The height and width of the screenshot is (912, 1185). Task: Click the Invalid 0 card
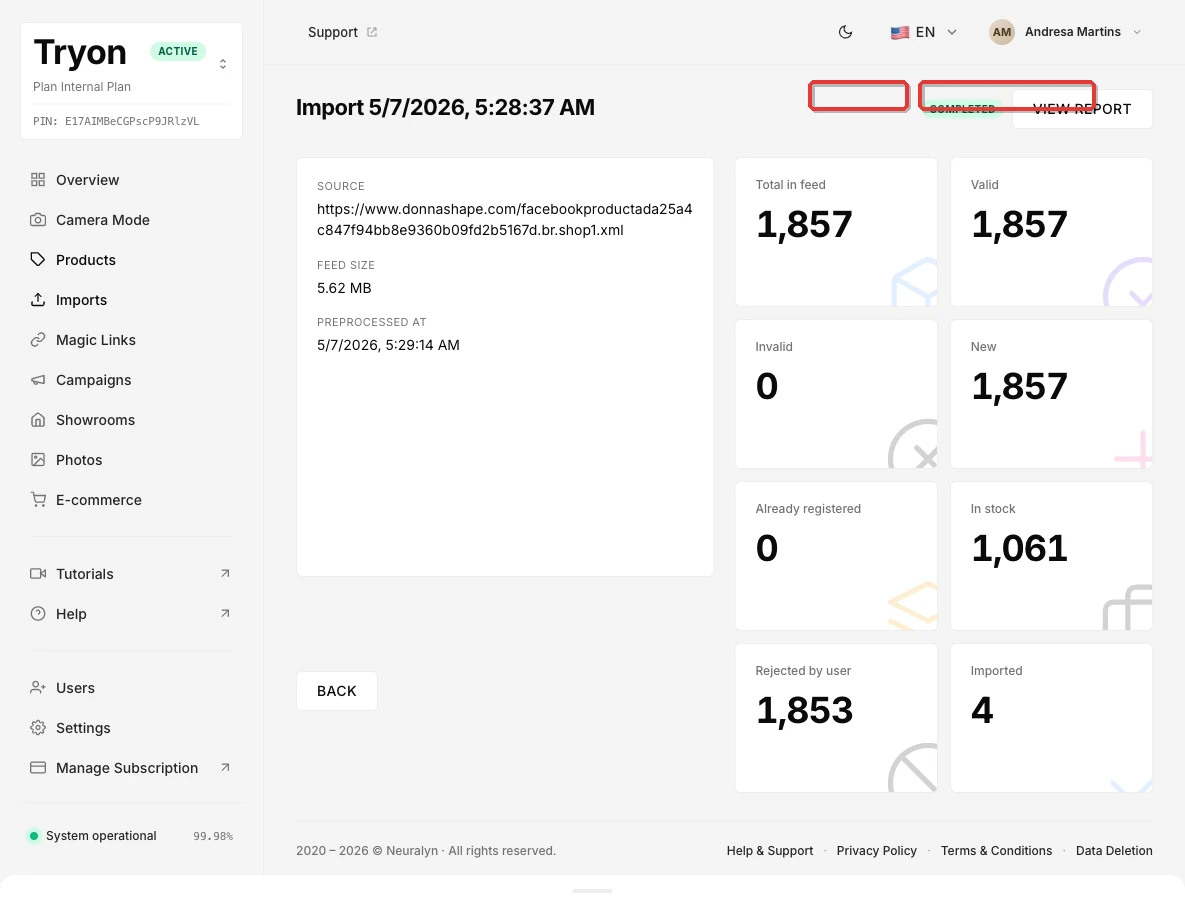point(836,394)
